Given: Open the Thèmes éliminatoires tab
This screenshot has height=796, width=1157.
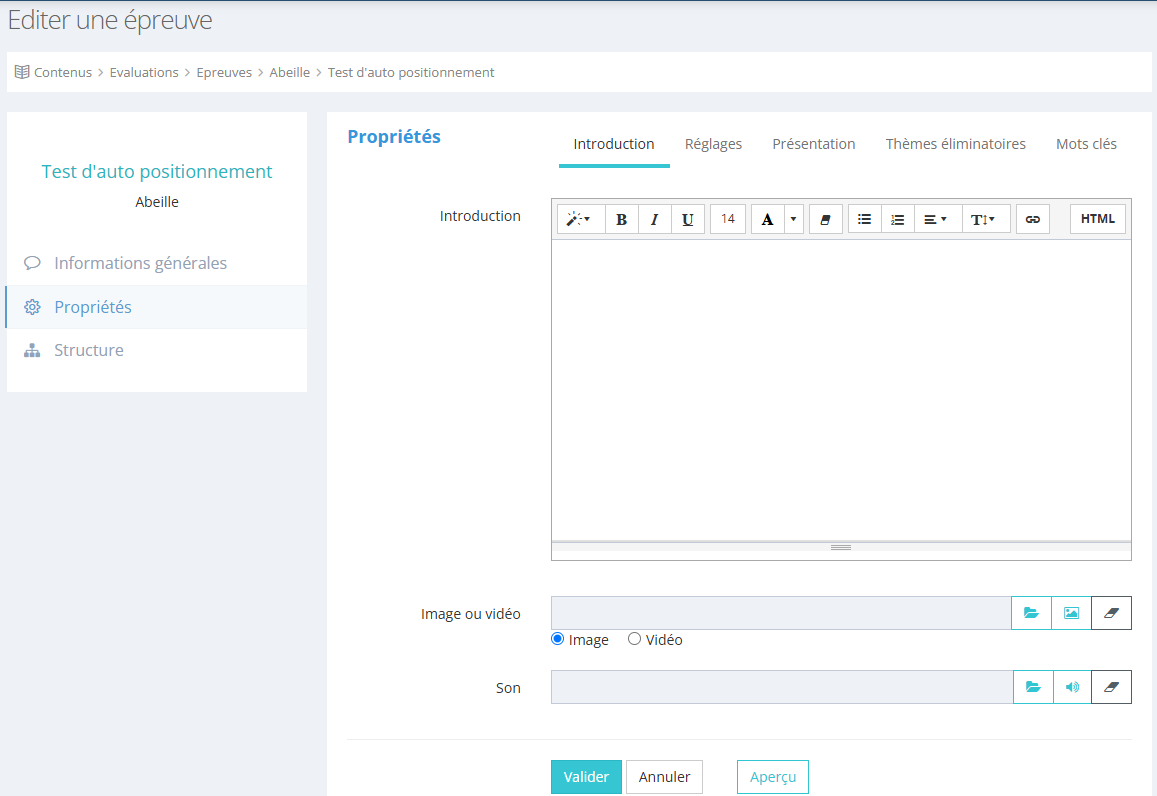Looking at the screenshot, I should [955, 144].
